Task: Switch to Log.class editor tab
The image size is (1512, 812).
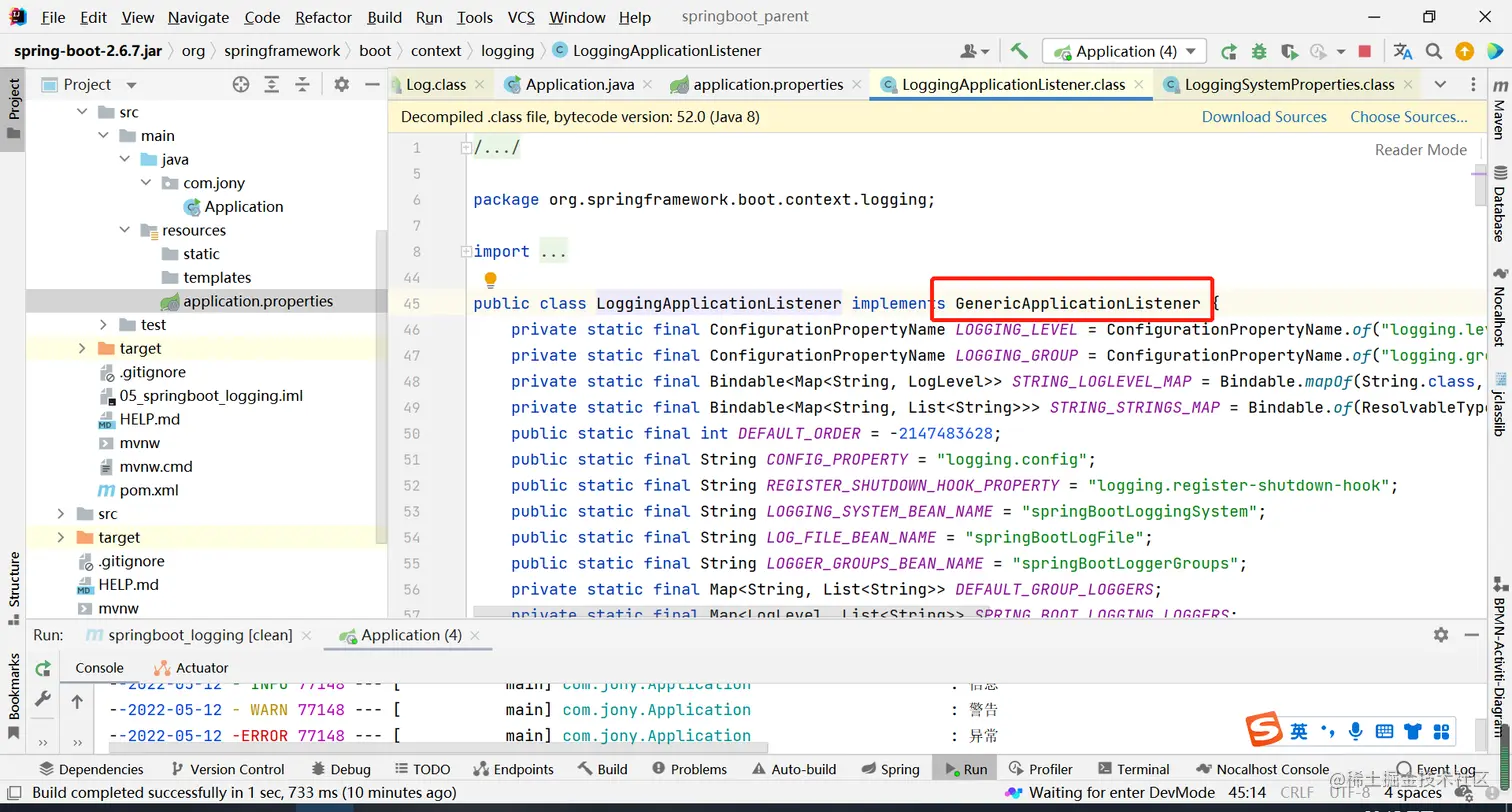Action: tap(435, 85)
